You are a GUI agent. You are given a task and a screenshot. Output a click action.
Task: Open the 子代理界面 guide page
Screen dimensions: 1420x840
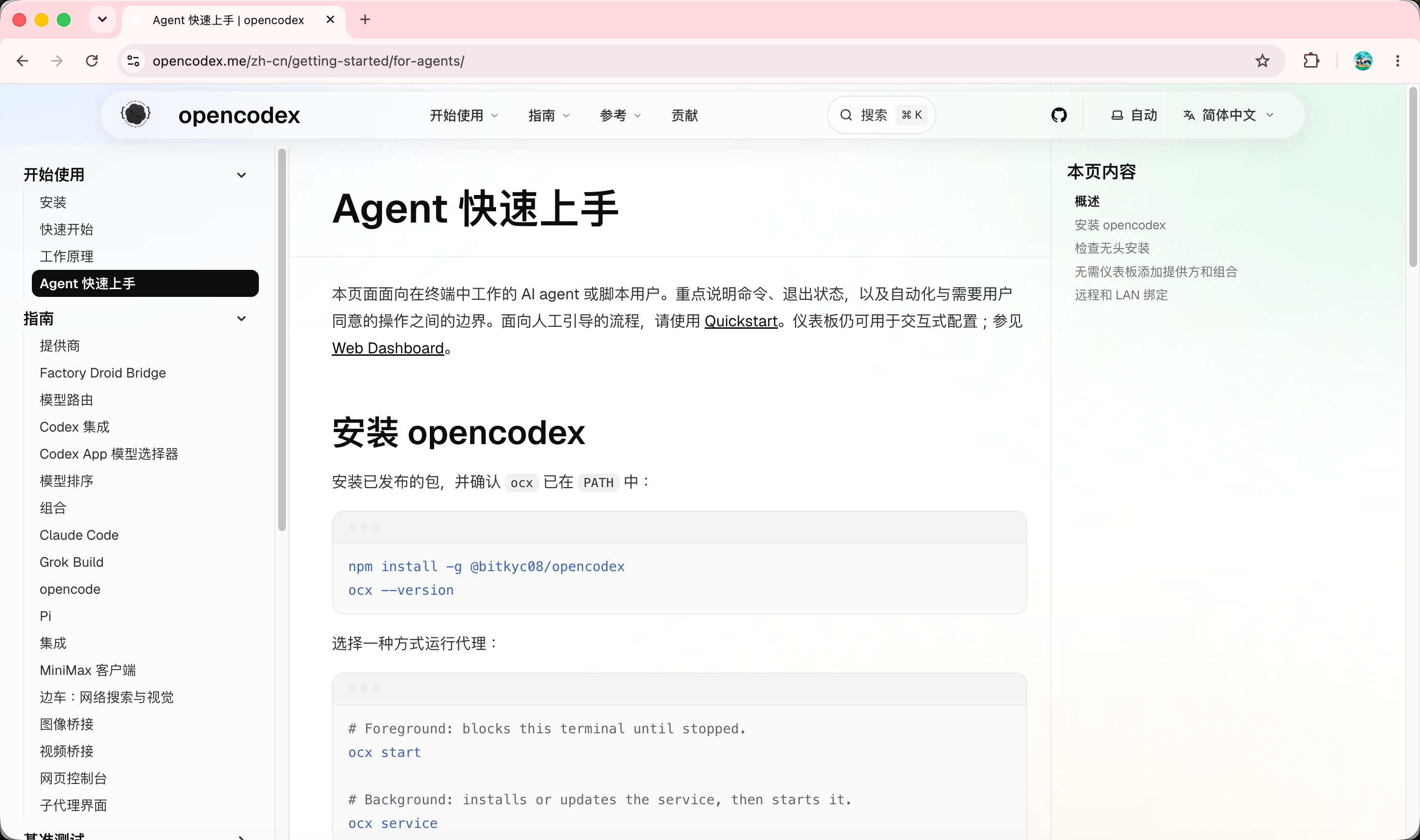(x=73, y=805)
